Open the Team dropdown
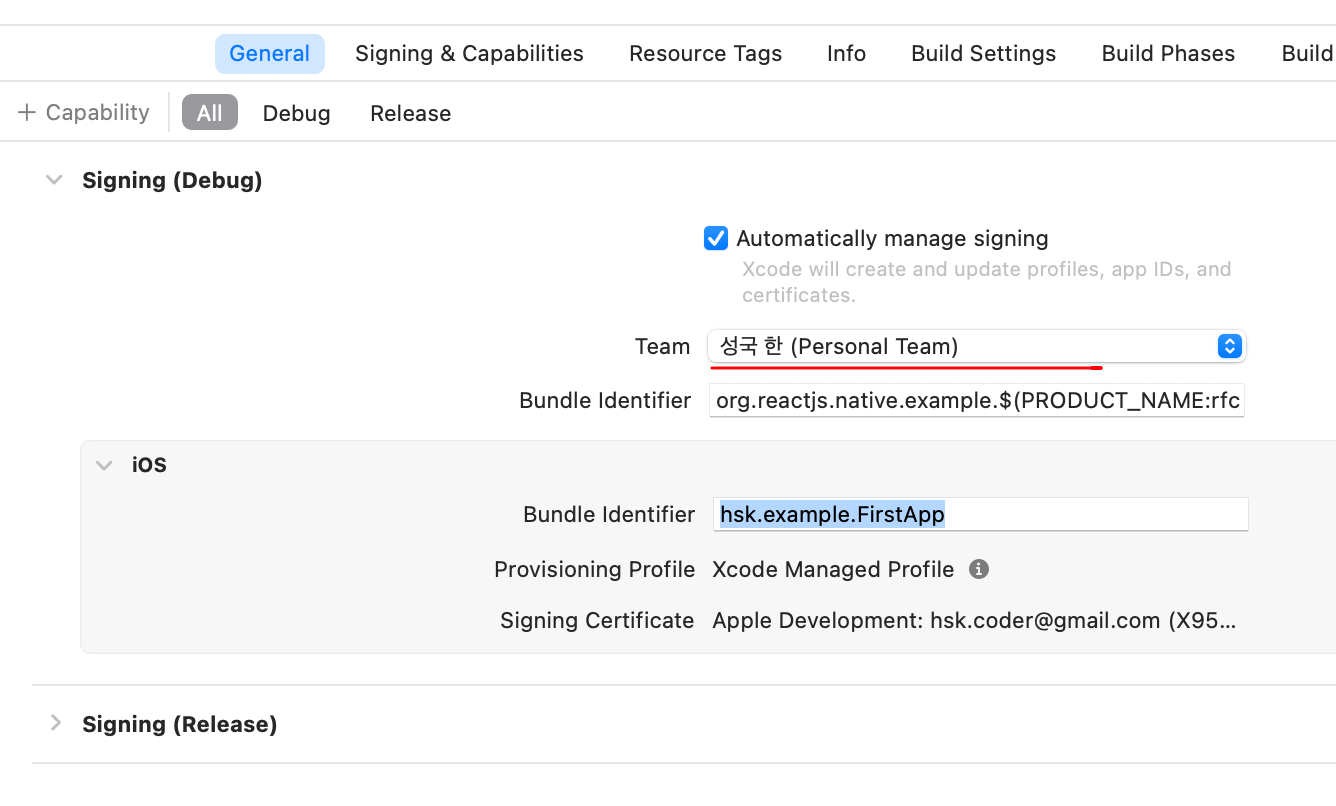 click(x=977, y=346)
